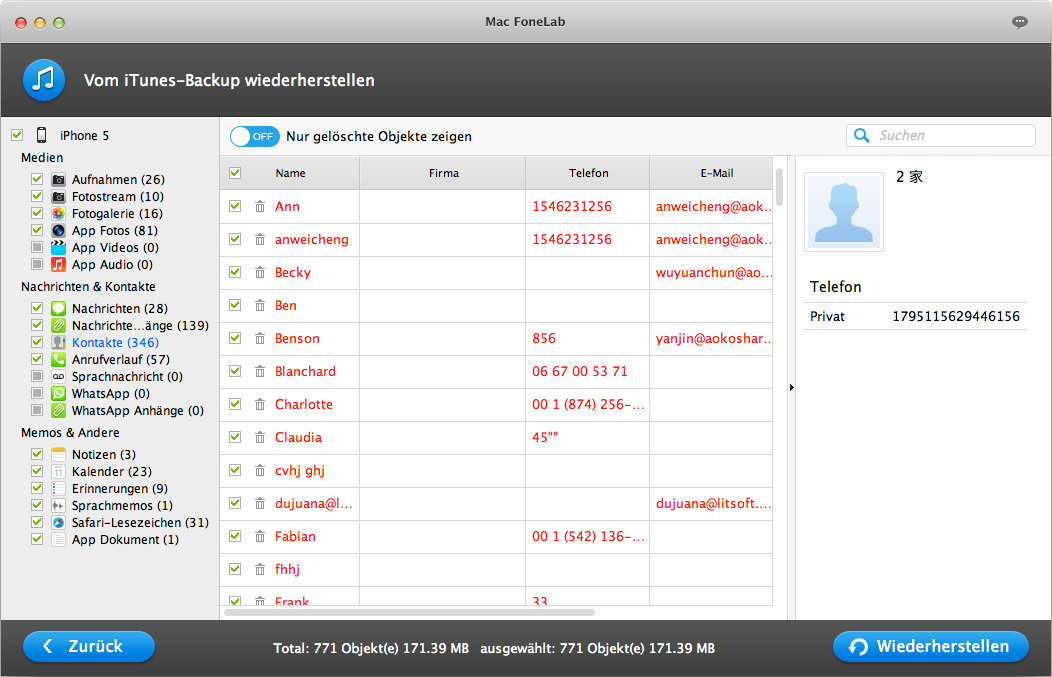Uncheck the Kontakte (346) checkbox

click(37, 342)
